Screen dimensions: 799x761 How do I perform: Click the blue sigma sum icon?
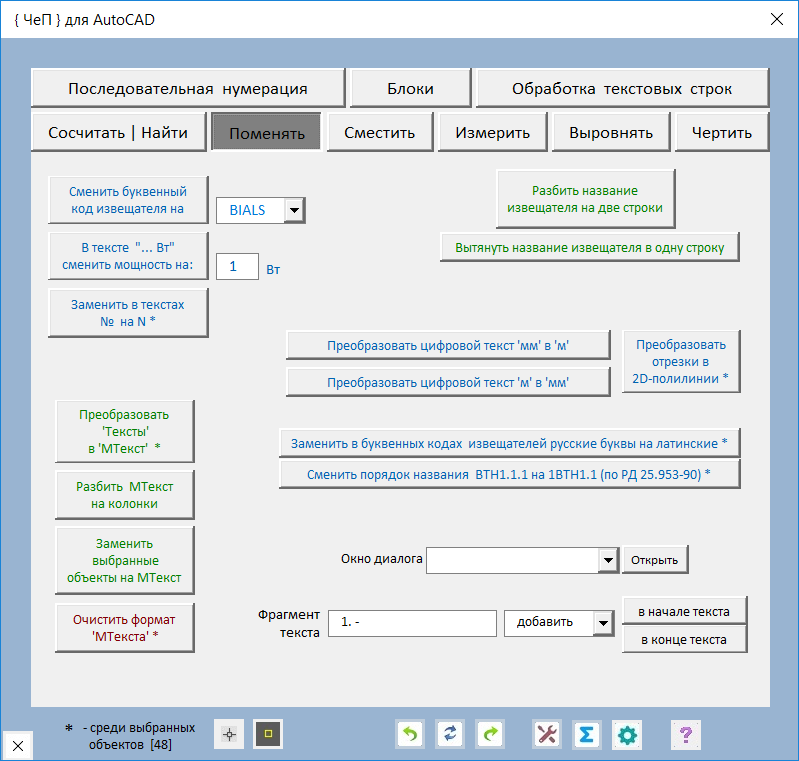pos(587,735)
